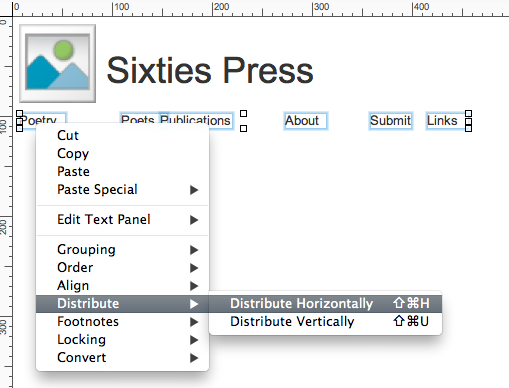The image size is (509, 388).
Task: Click the image placeholder icon
Action: (58, 63)
